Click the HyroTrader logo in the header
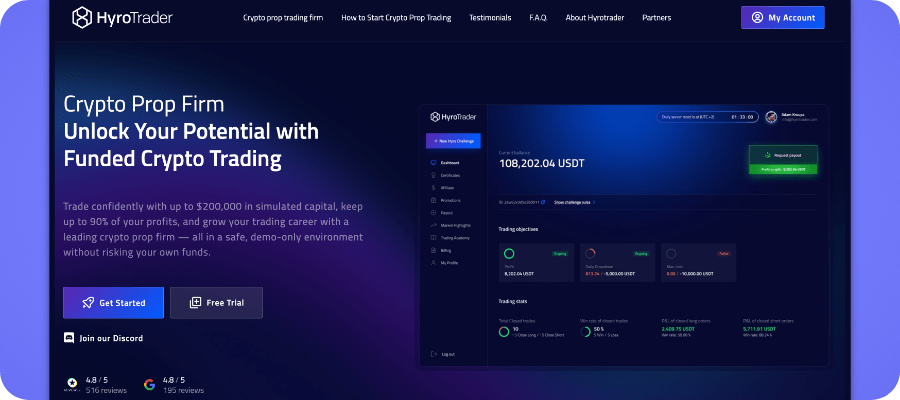 tap(124, 18)
